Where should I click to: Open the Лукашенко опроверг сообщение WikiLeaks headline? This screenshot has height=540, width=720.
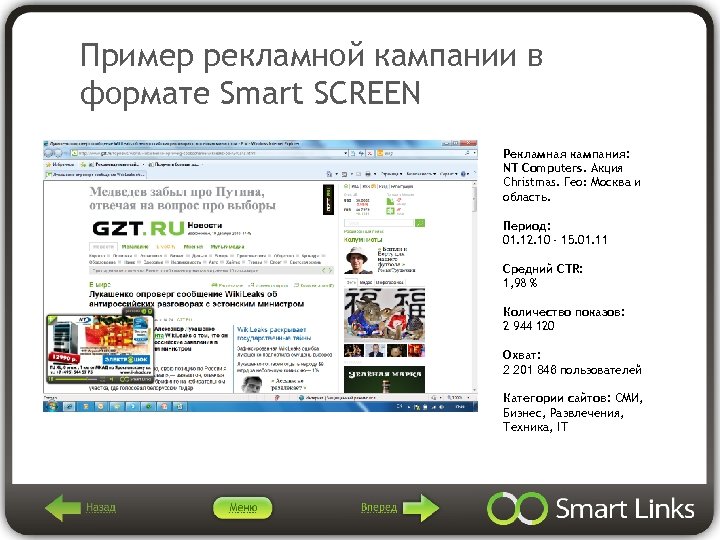point(196,299)
